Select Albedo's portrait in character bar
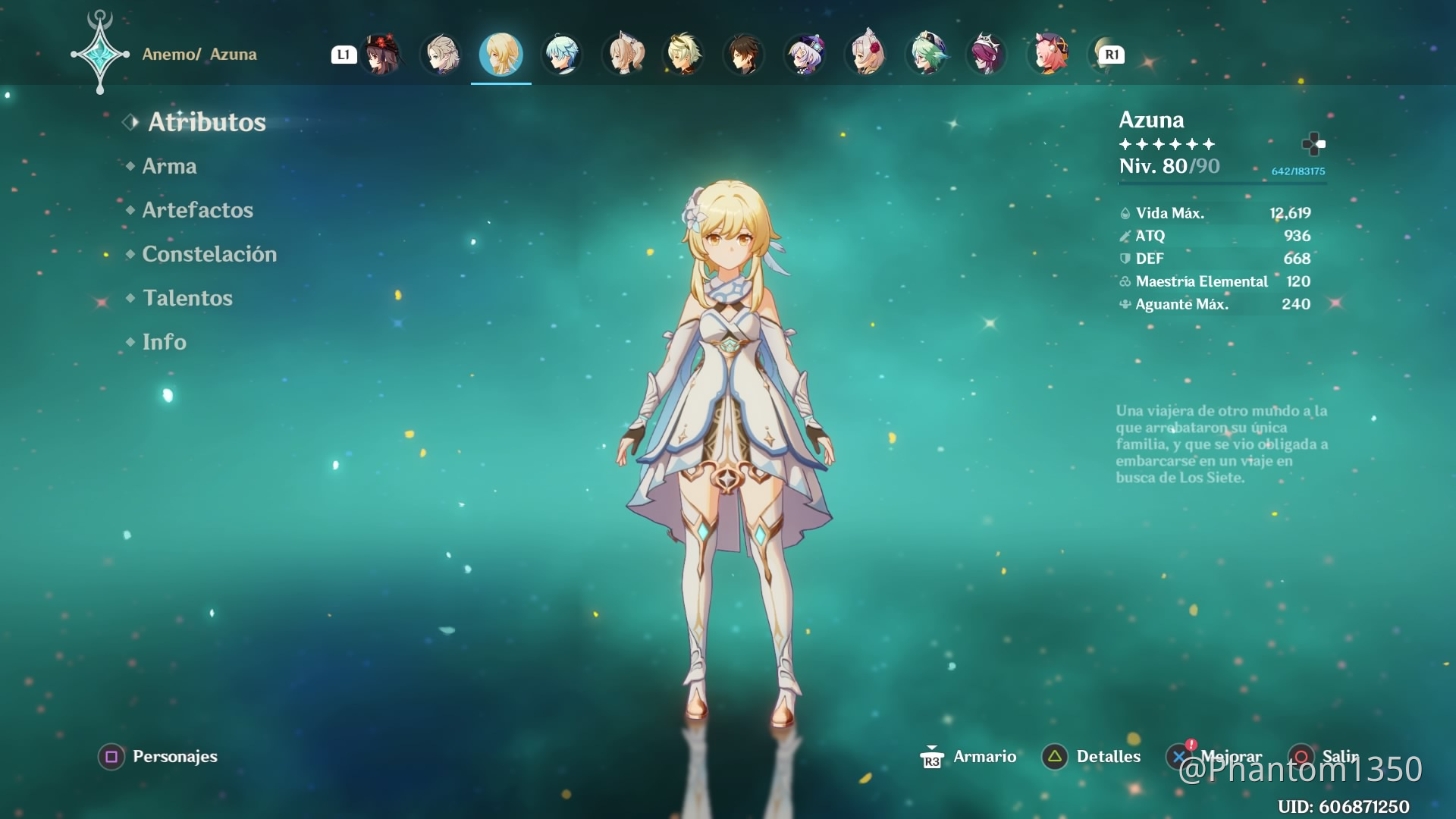This screenshot has width=1456, height=819. (x=441, y=55)
